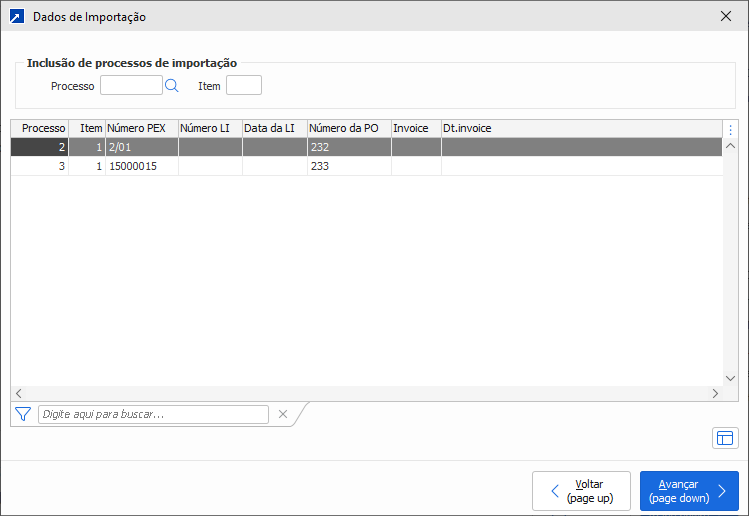Select the row with PEX 2/01
This screenshot has height=516, width=749.
140,147
